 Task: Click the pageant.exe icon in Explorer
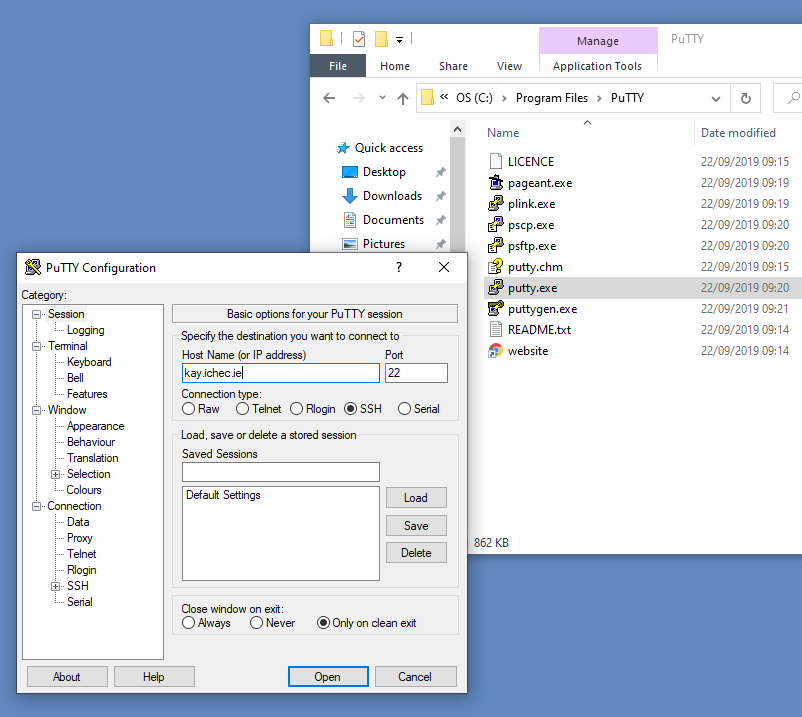[495, 183]
